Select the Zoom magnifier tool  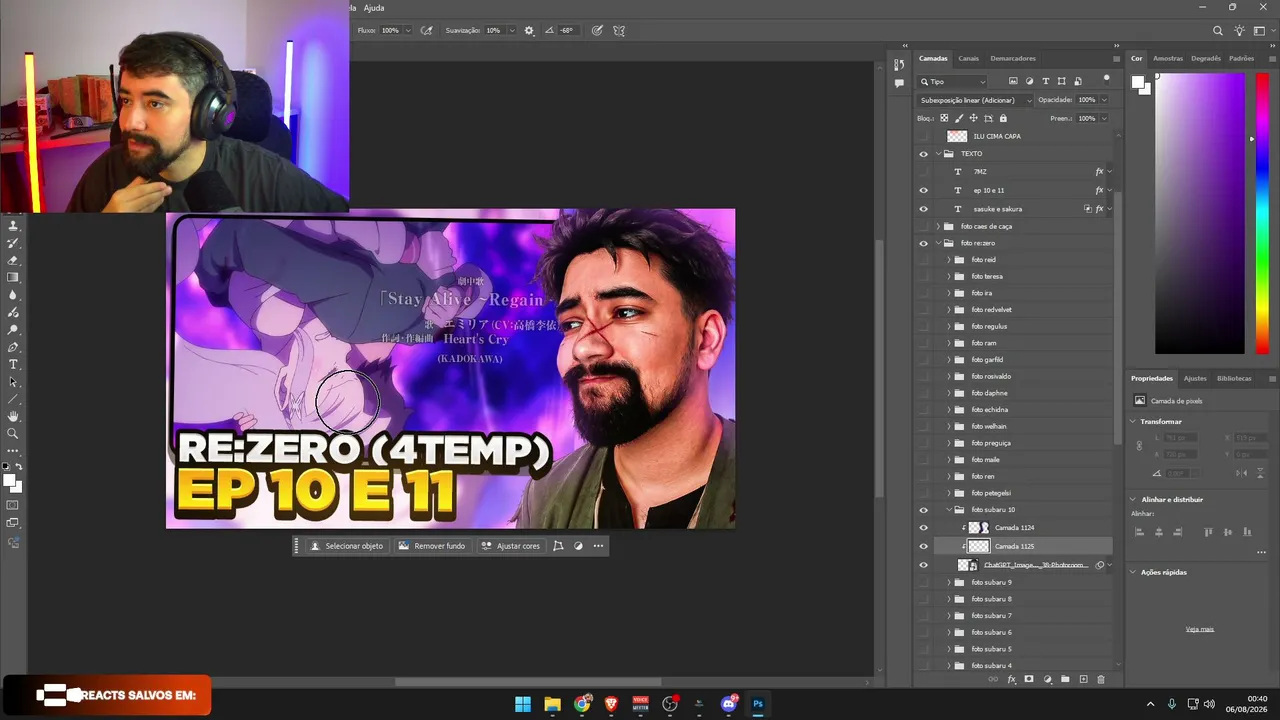point(13,434)
